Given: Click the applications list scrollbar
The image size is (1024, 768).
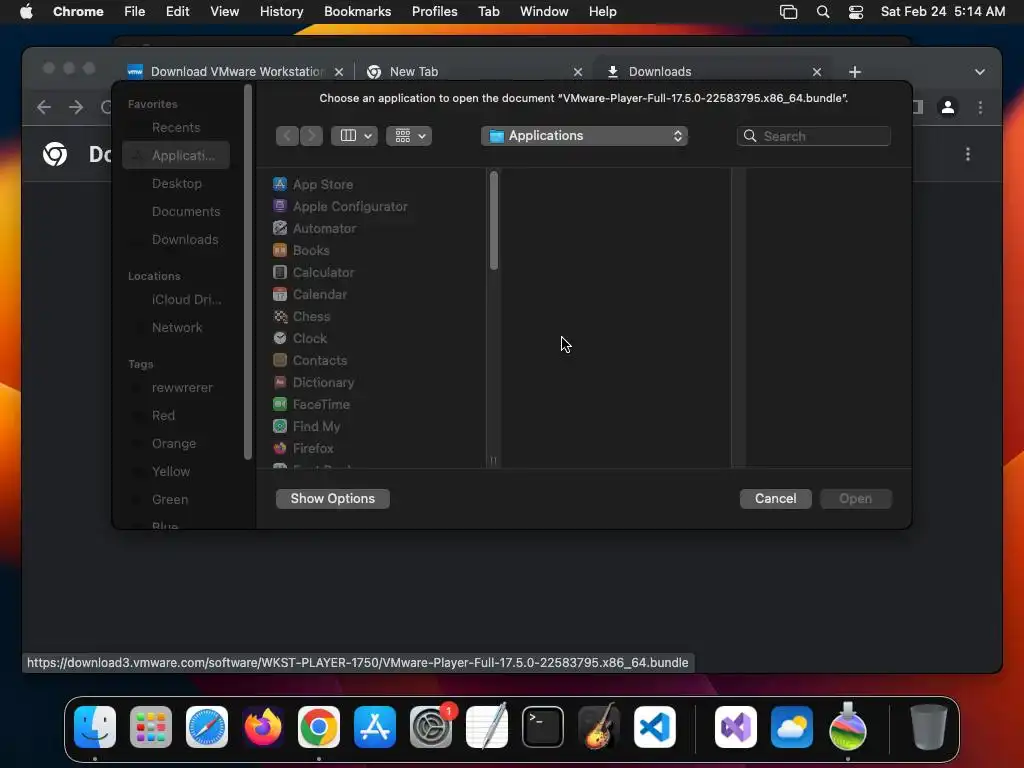Looking at the screenshot, I should click(x=494, y=220).
